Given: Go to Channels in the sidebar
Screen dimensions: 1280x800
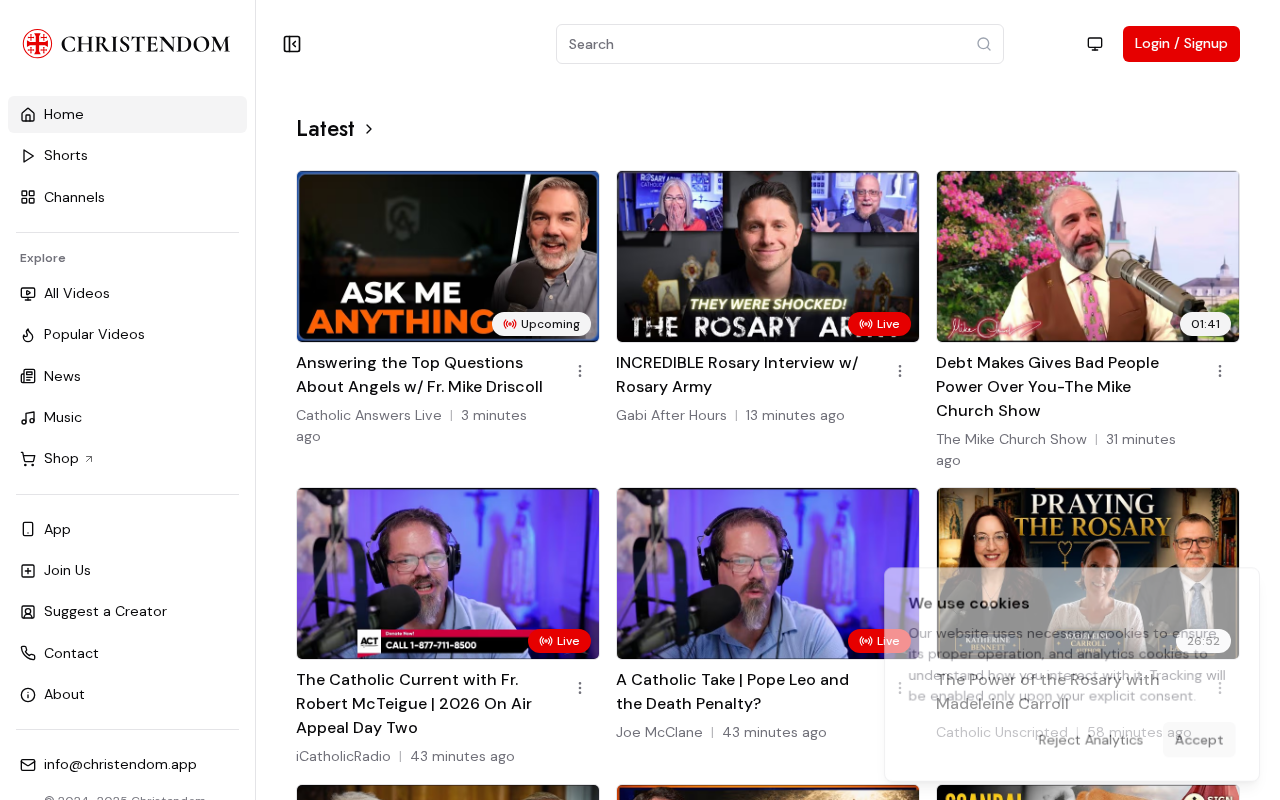Looking at the screenshot, I should tap(127, 197).
